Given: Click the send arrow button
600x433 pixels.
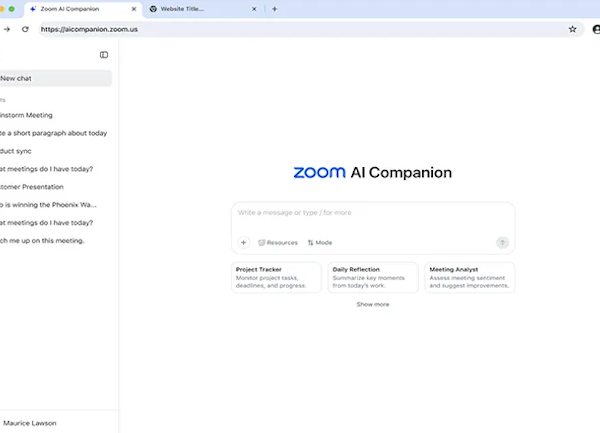Looking at the screenshot, I should (x=502, y=243).
